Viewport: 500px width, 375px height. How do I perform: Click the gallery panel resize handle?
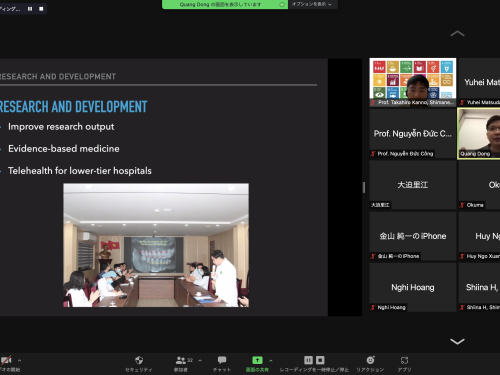point(364,187)
